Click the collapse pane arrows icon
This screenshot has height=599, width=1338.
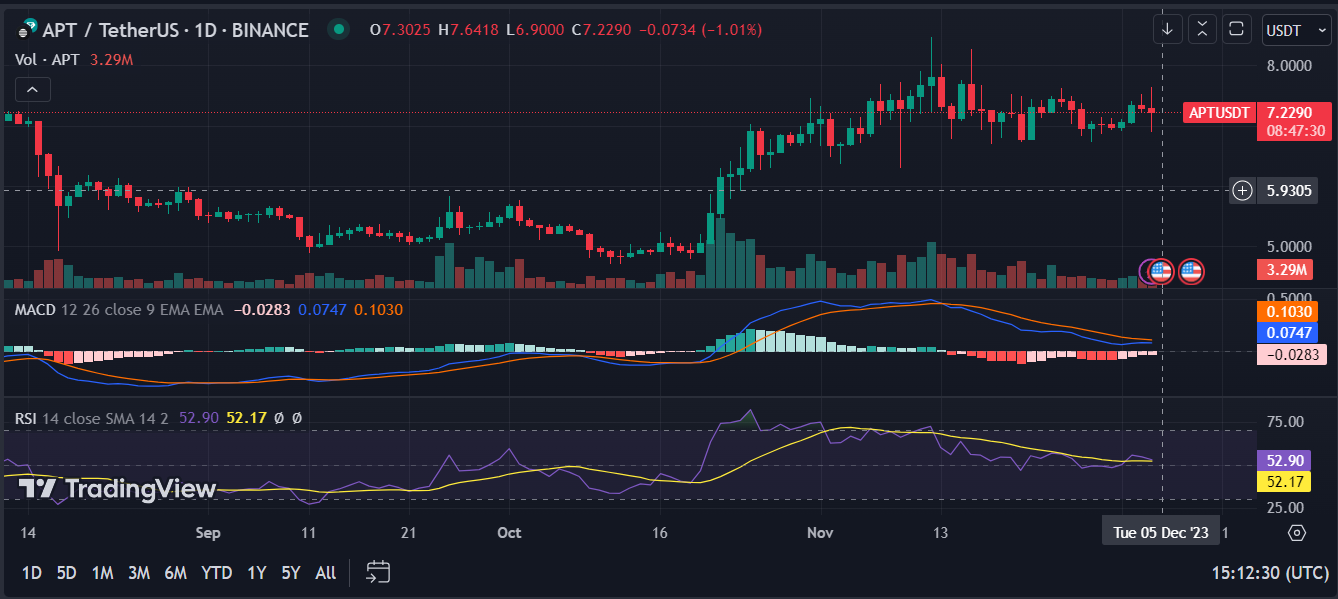pyautogui.click(x=1202, y=29)
